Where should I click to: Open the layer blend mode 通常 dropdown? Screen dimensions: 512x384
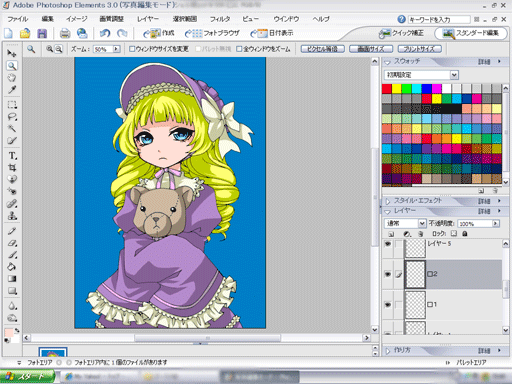(x=422, y=223)
